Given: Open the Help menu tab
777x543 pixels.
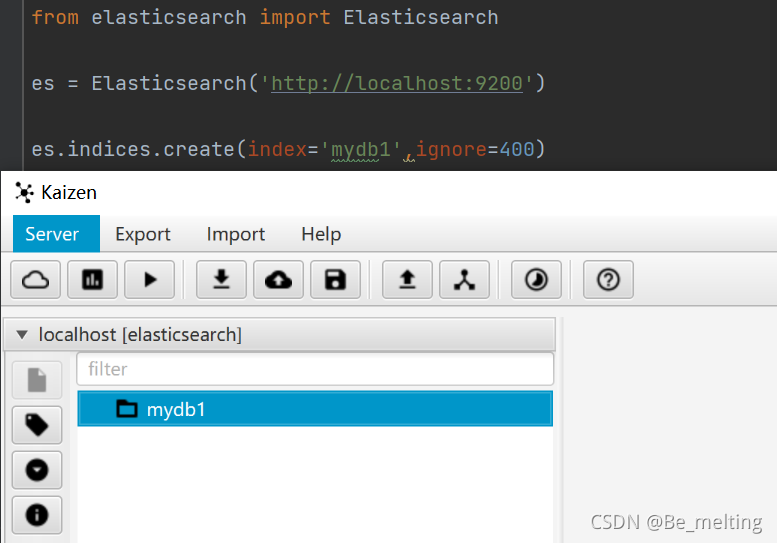Looking at the screenshot, I should pyautogui.click(x=321, y=234).
